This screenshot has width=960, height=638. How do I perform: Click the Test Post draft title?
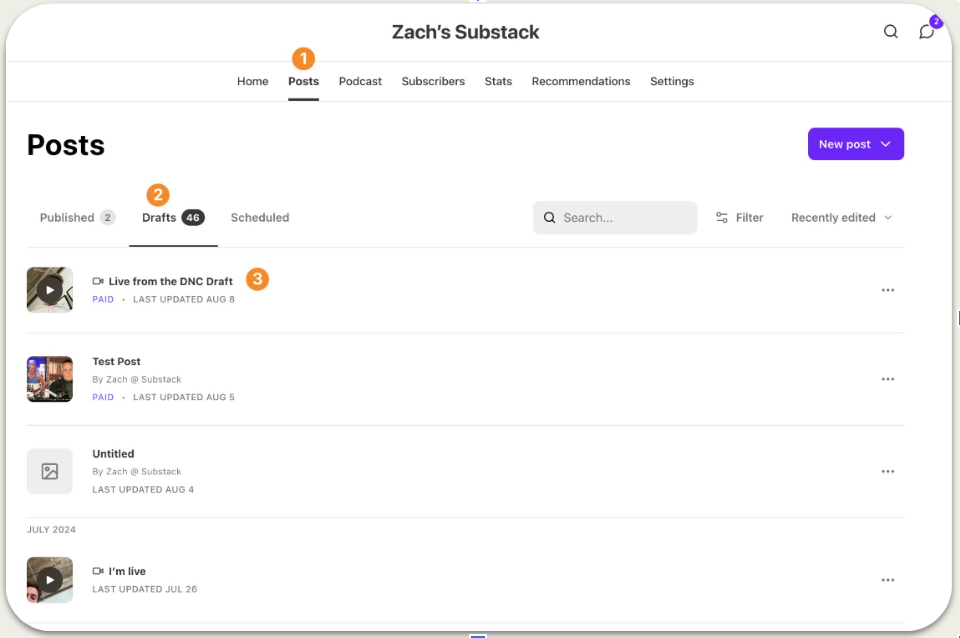coord(116,361)
